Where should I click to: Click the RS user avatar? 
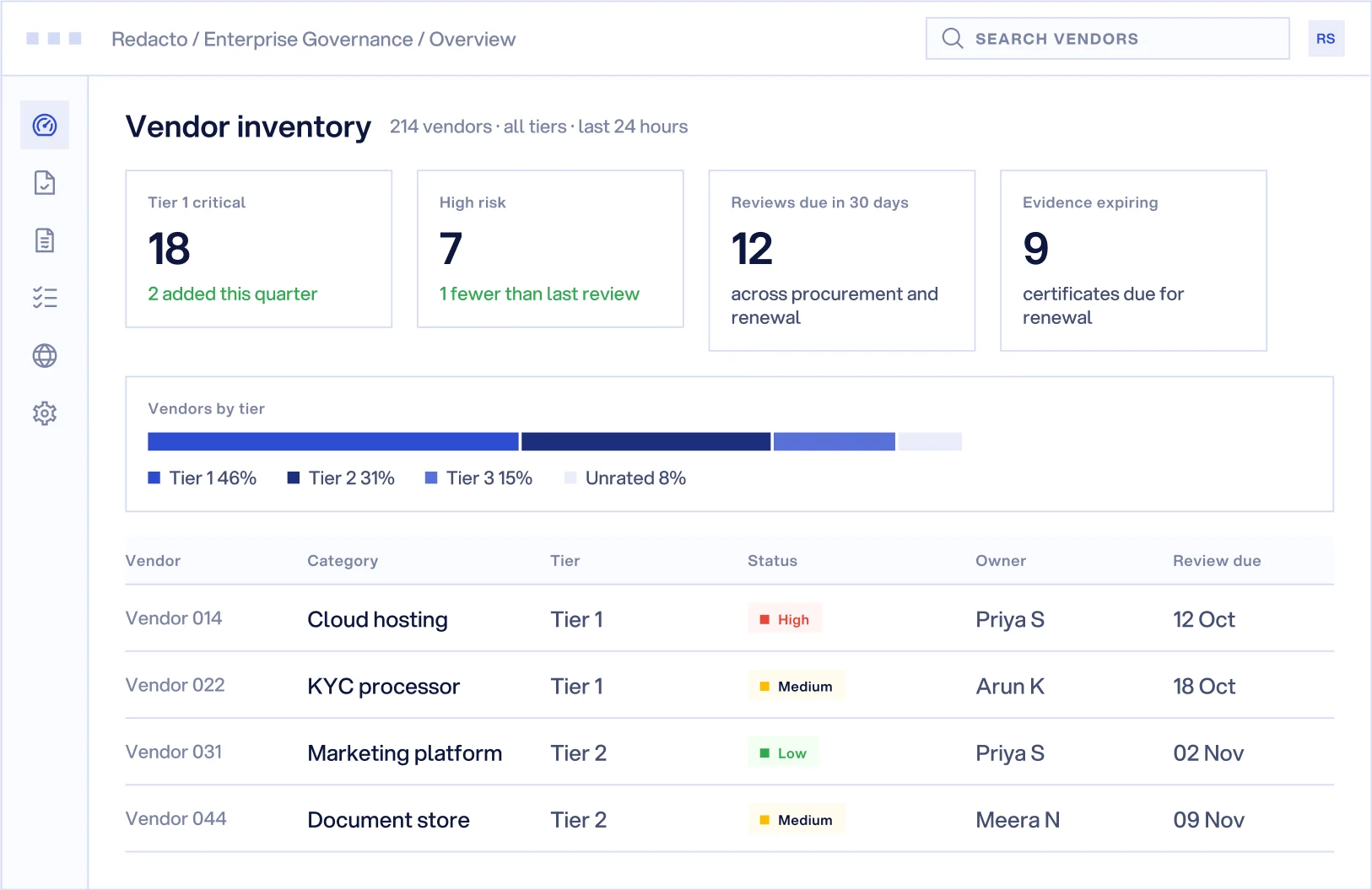point(1326,39)
